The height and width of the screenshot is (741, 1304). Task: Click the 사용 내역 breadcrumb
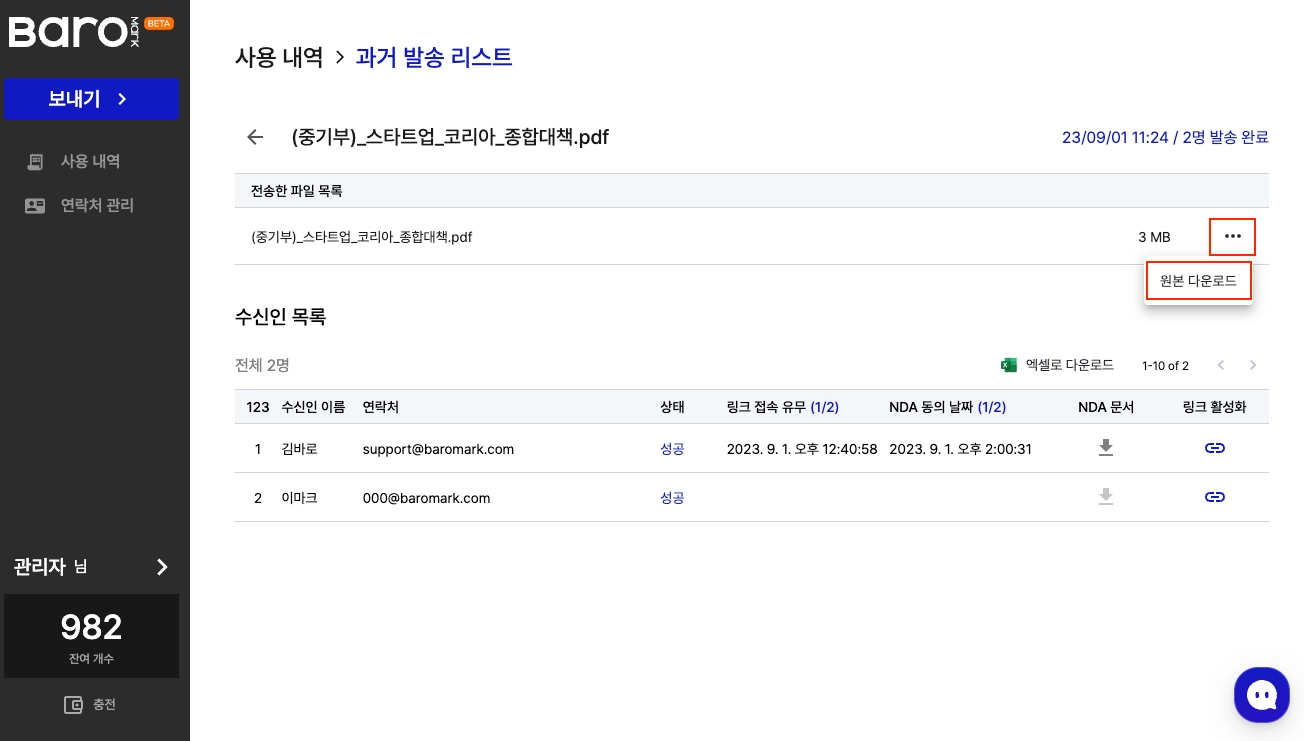point(279,57)
